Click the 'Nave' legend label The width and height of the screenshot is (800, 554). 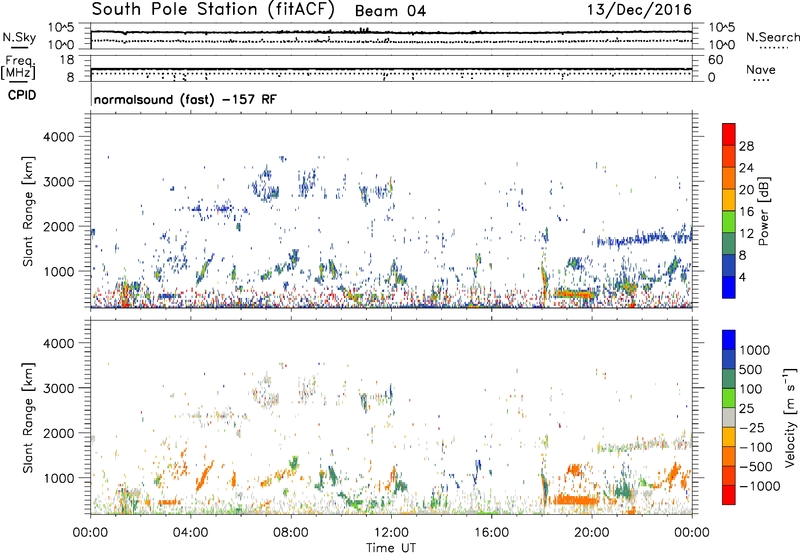(x=761, y=69)
